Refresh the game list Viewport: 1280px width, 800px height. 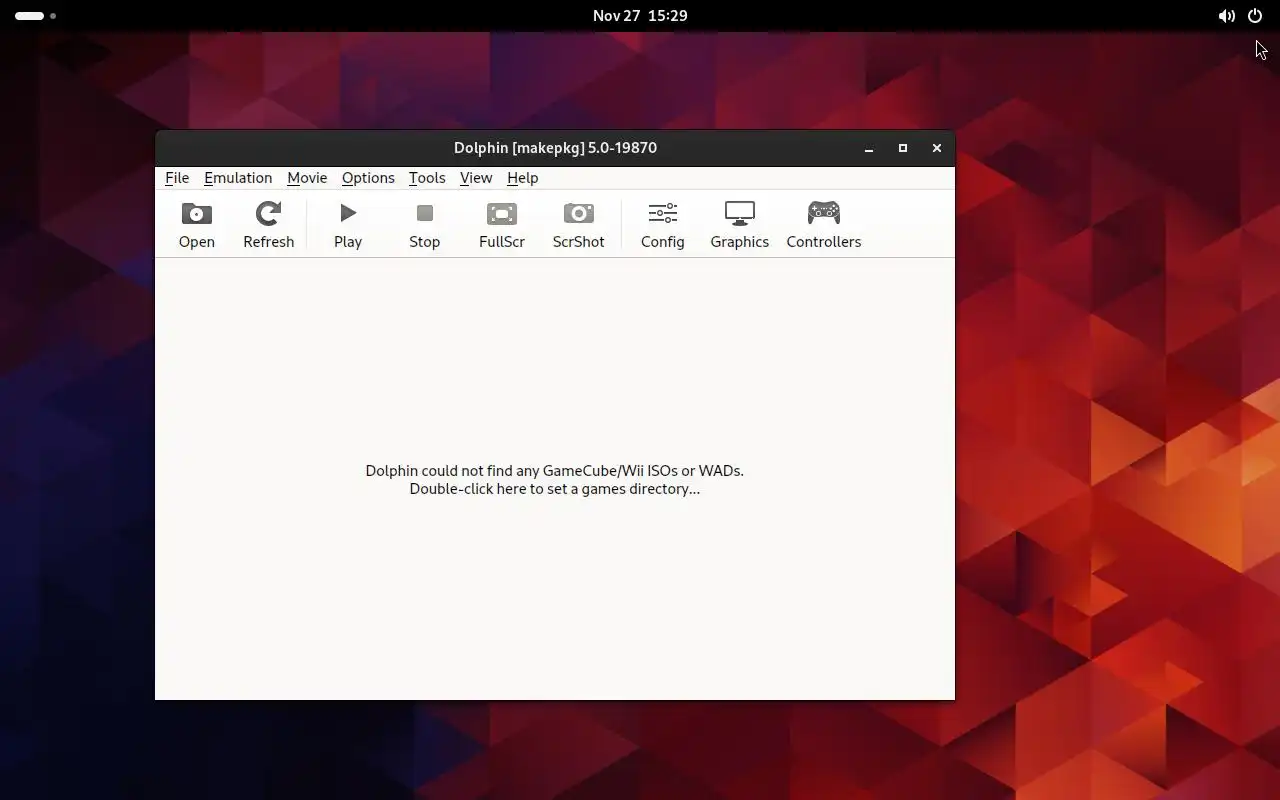(268, 224)
